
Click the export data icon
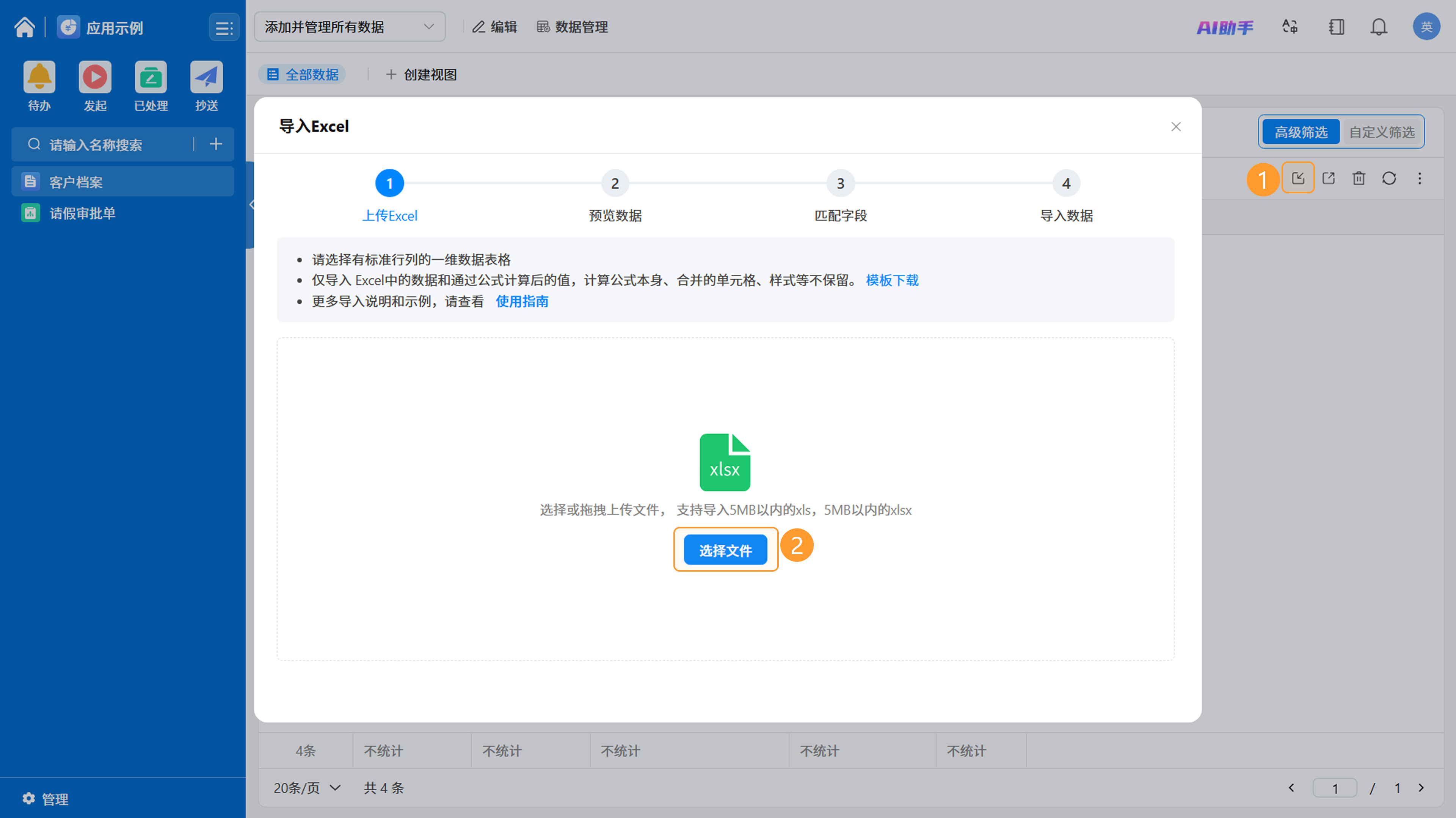pyautogui.click(x=1328, y=178)
